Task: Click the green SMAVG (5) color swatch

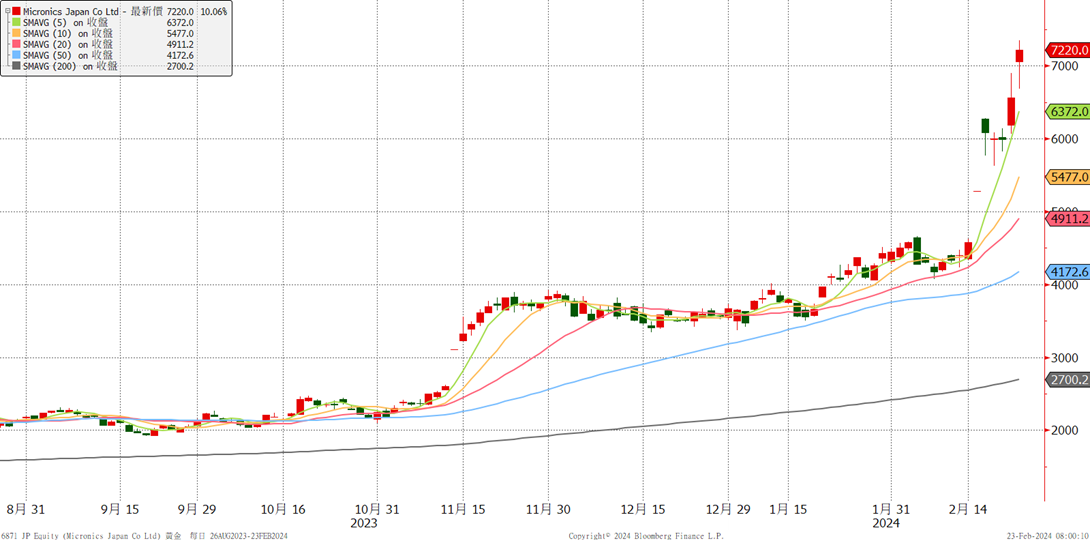Action: pos(17,23)
